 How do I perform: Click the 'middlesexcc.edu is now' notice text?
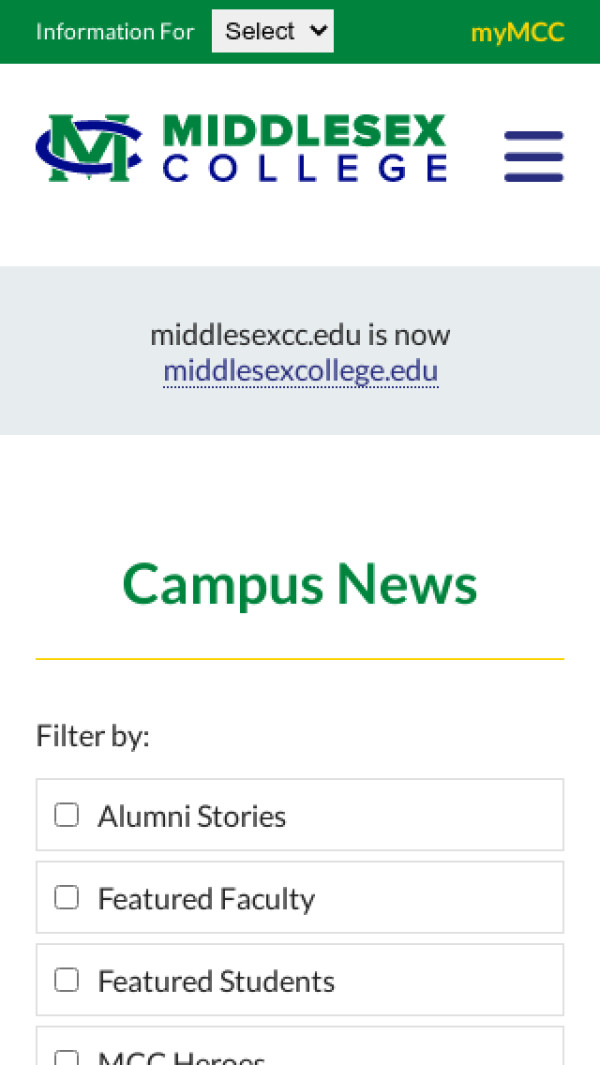(300, 334)
